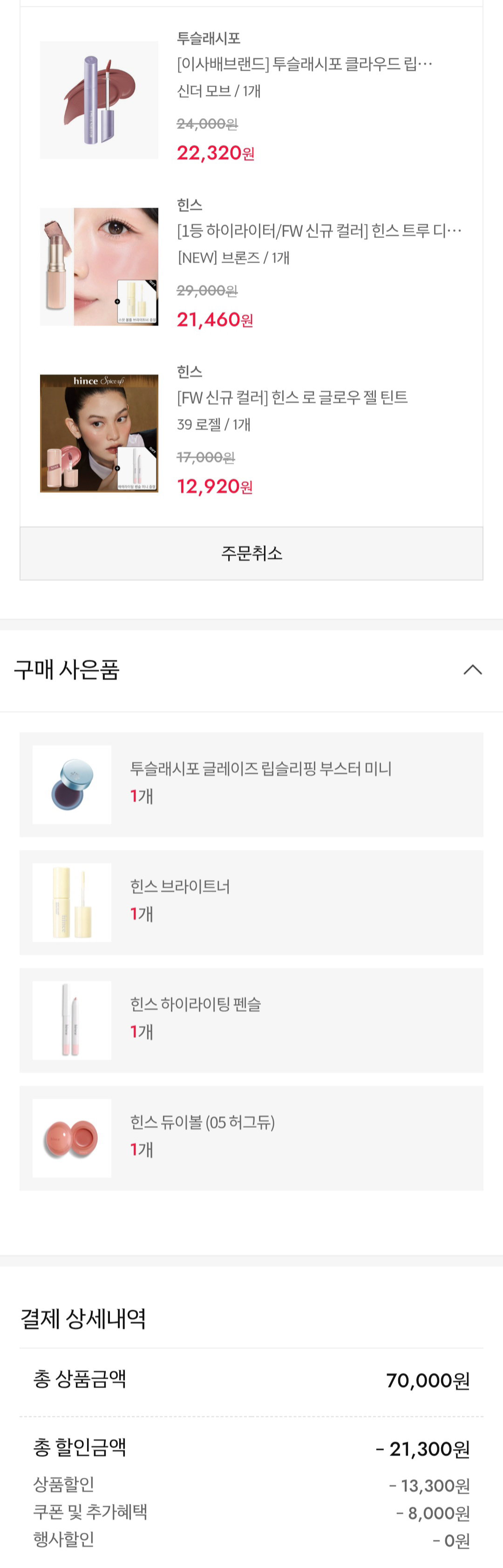Click the 구매 사은품 section header

[x=251, y=670]
